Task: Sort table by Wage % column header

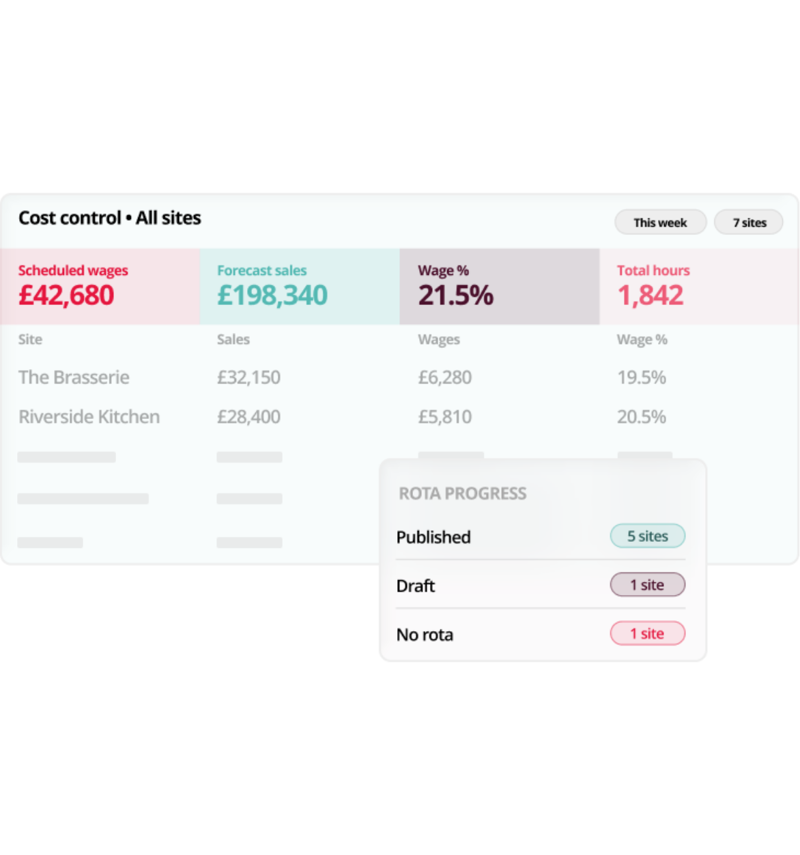Action: [642, 339]
